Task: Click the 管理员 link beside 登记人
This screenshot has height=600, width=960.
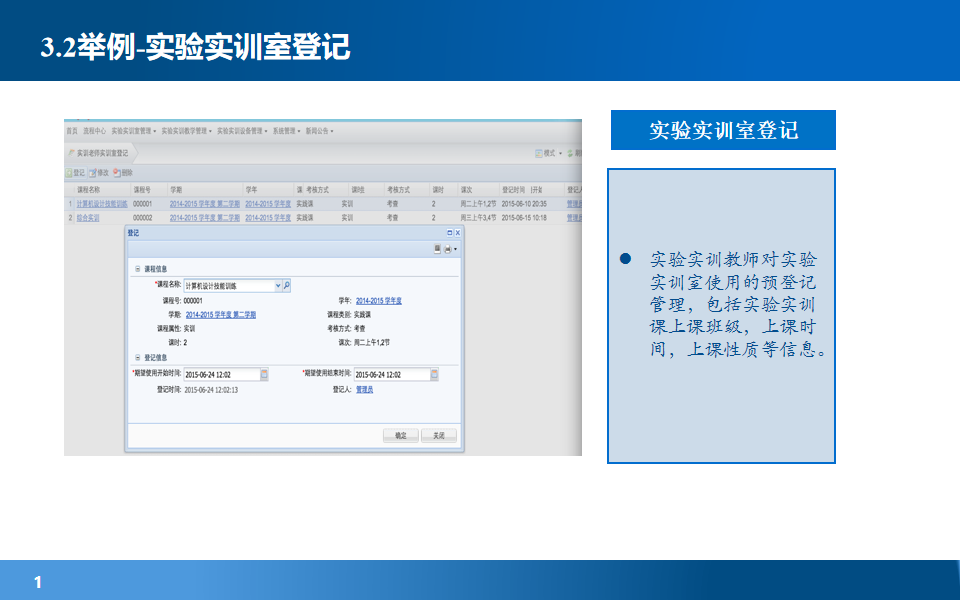Action: click(365, 390)
